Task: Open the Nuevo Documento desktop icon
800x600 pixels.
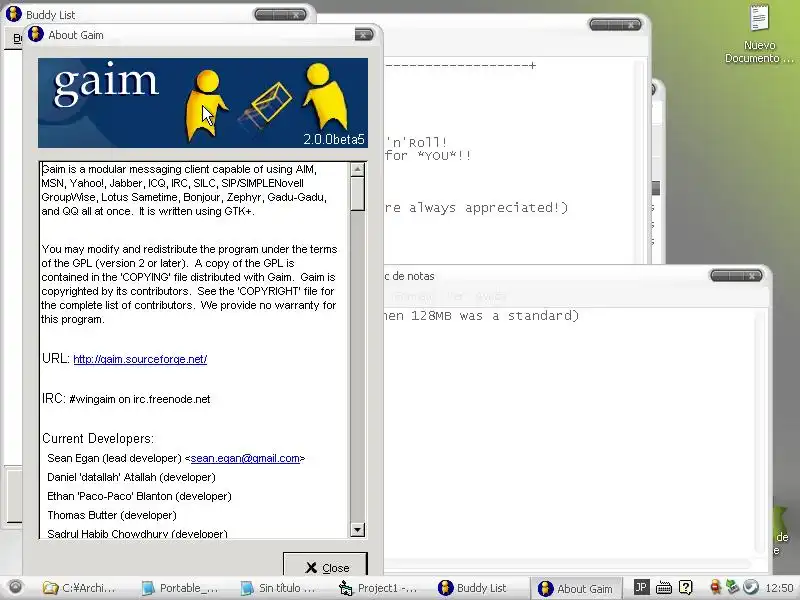Action: point(759,35)
